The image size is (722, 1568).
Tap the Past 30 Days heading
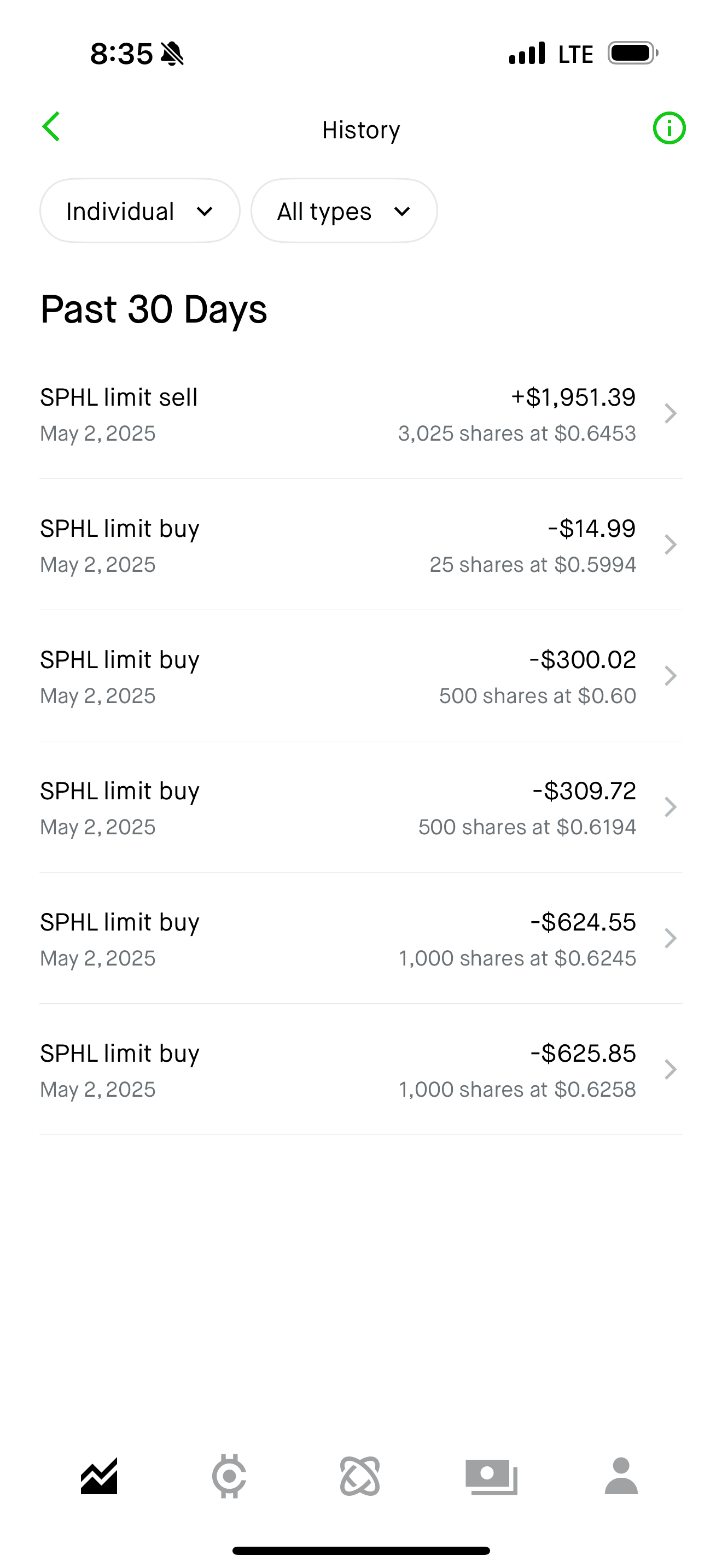153,309
